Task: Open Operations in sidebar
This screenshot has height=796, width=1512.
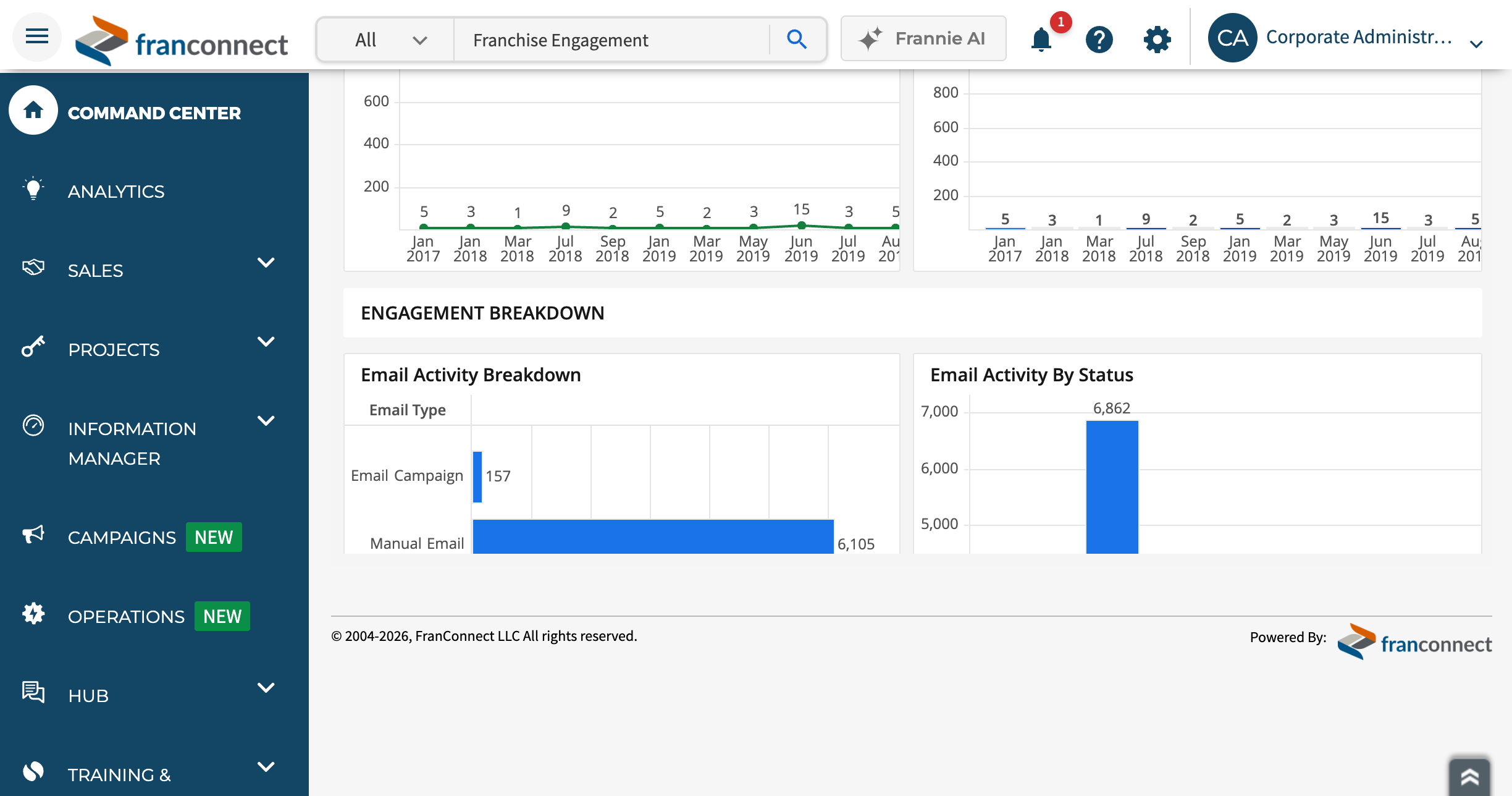Action: pyautogui.click(x=127, y=617)
